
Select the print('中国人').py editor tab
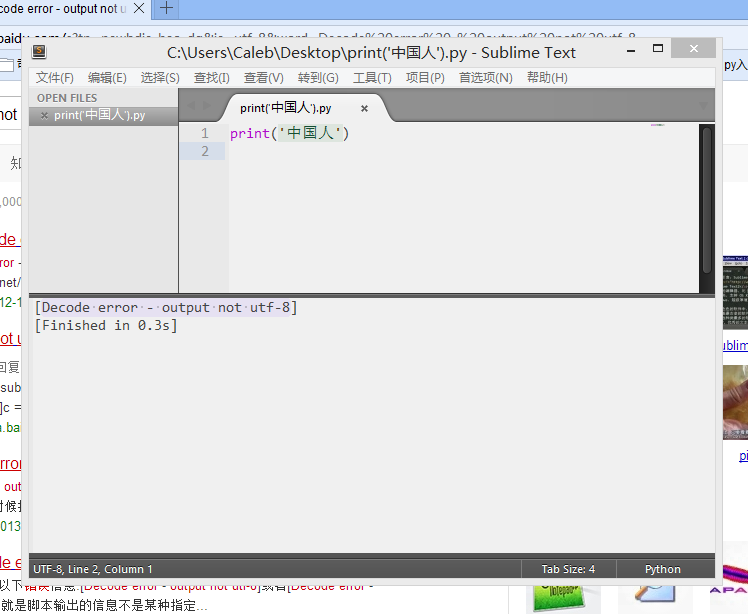[304, 108]
